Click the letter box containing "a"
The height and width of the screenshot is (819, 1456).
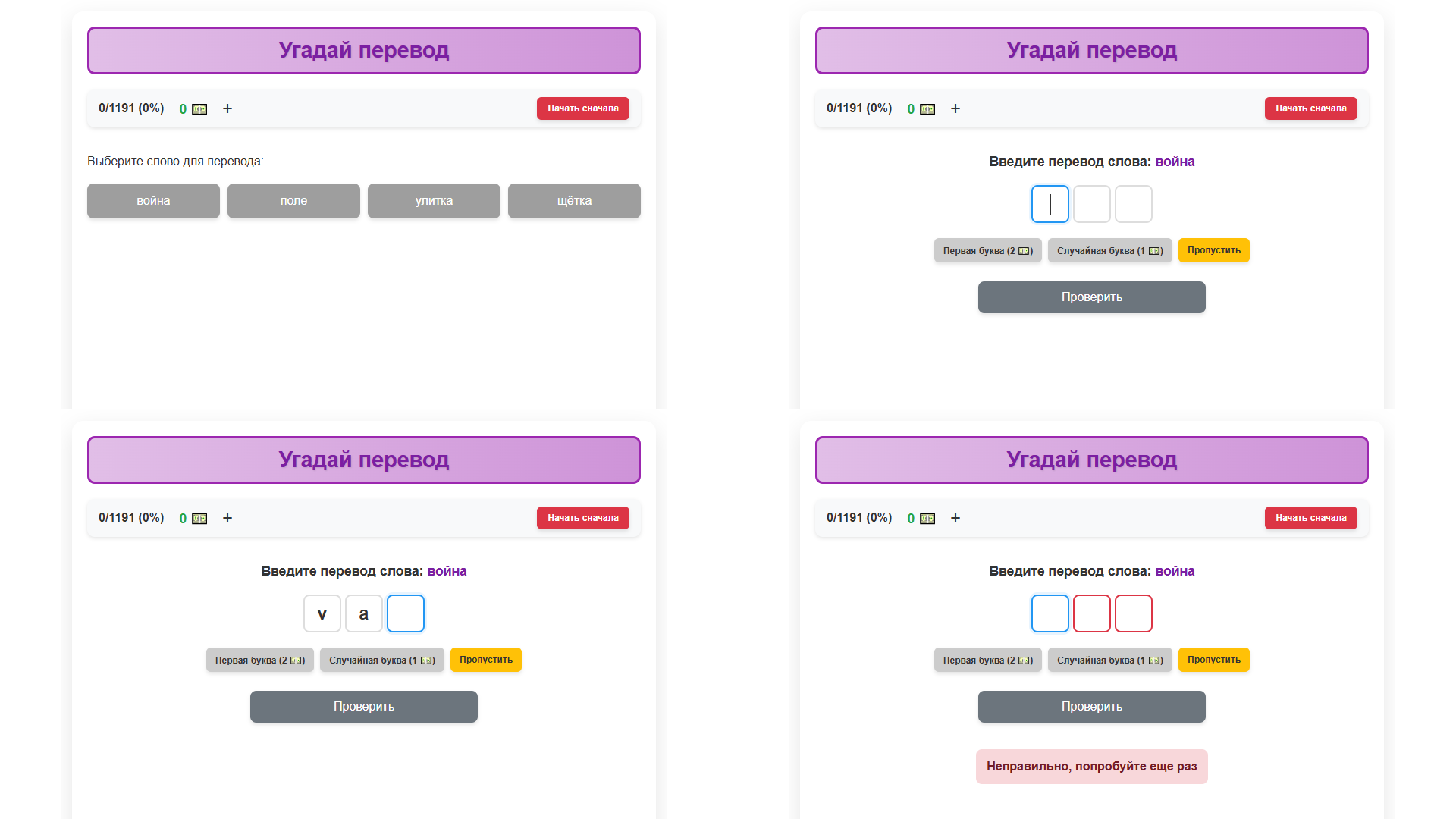tap(364, 613)
